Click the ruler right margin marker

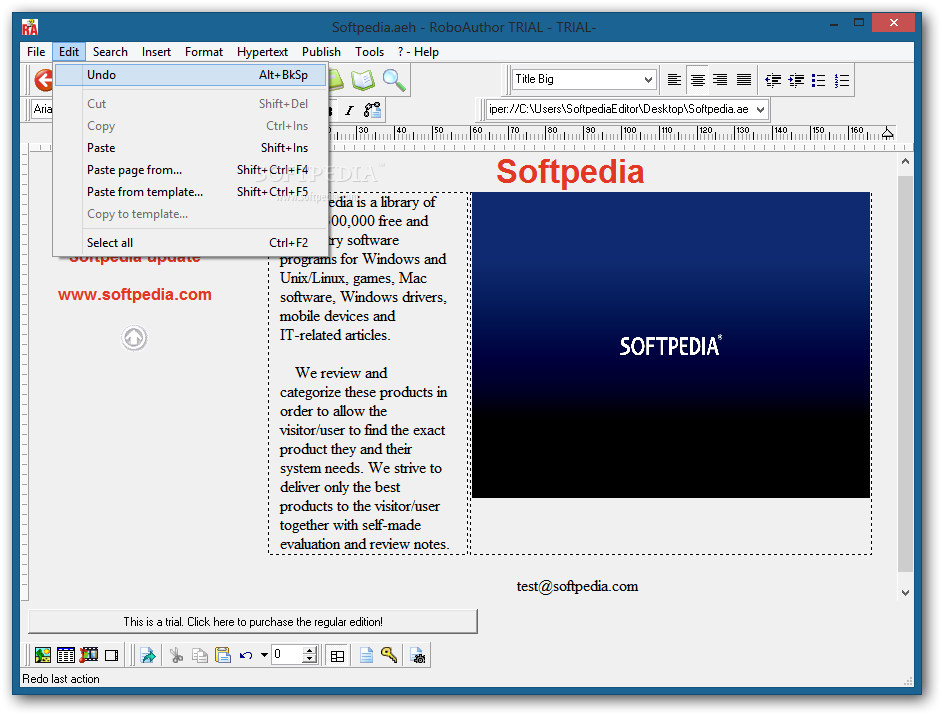click(x=887, y=133)
